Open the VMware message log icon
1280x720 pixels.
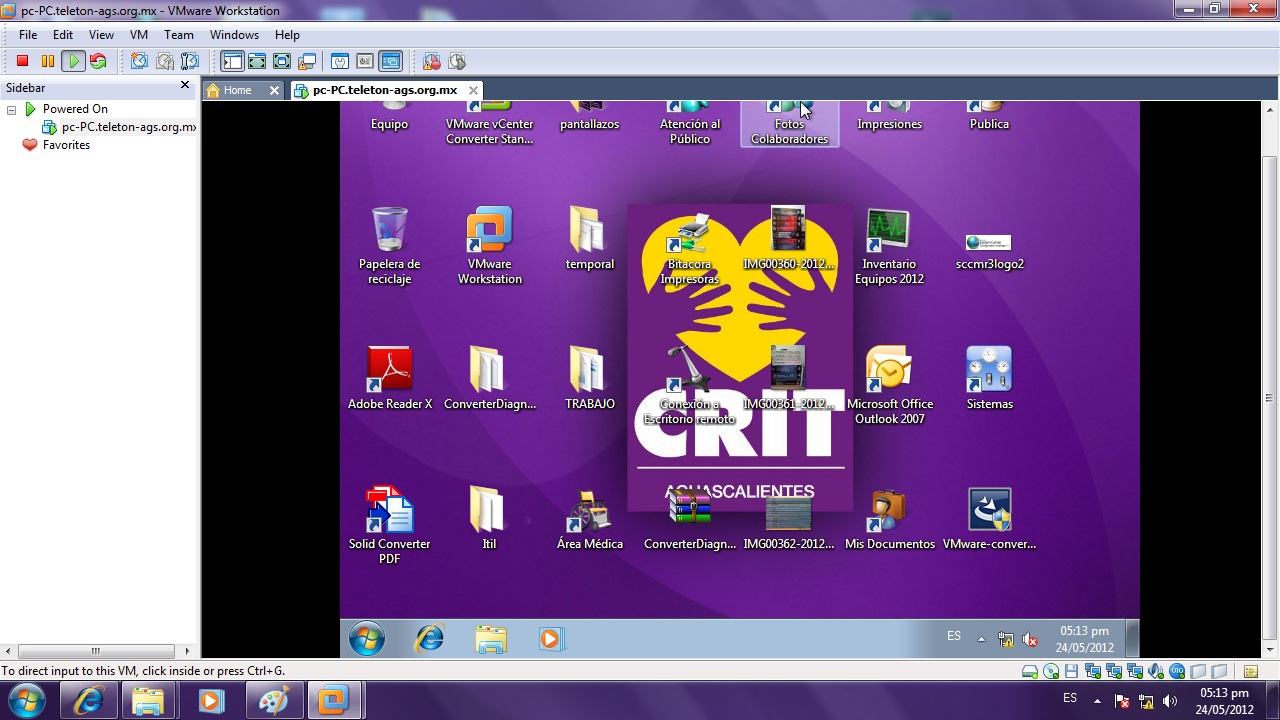(x=1251, y=672)
